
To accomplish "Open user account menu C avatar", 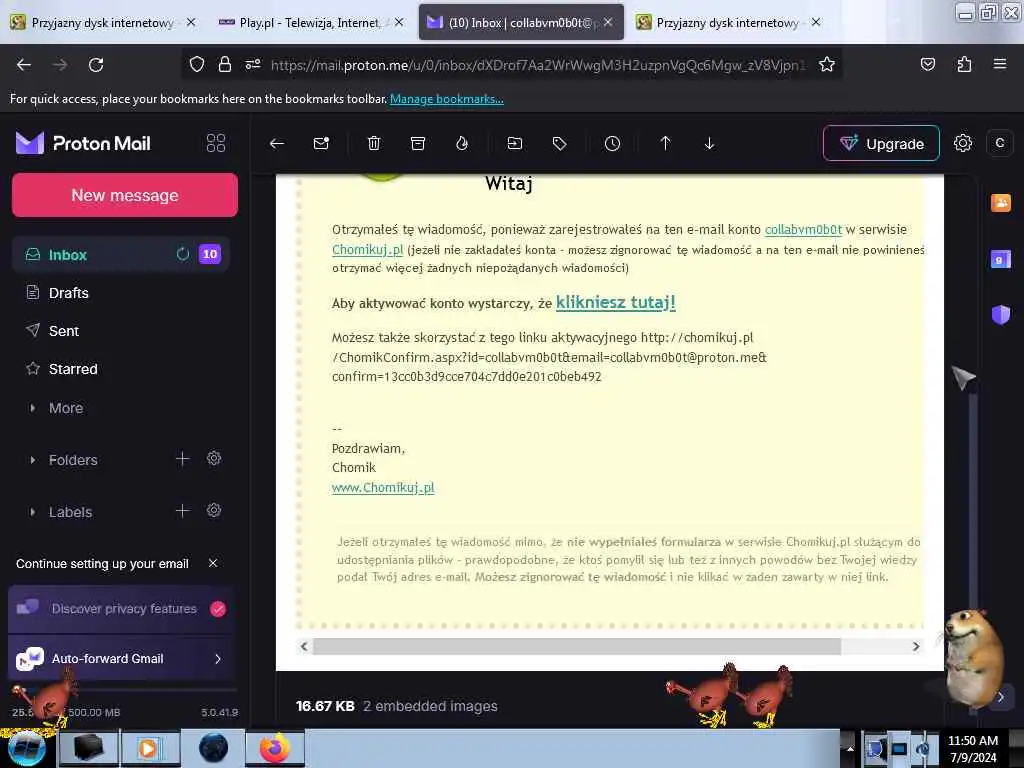I will [999, 143].
